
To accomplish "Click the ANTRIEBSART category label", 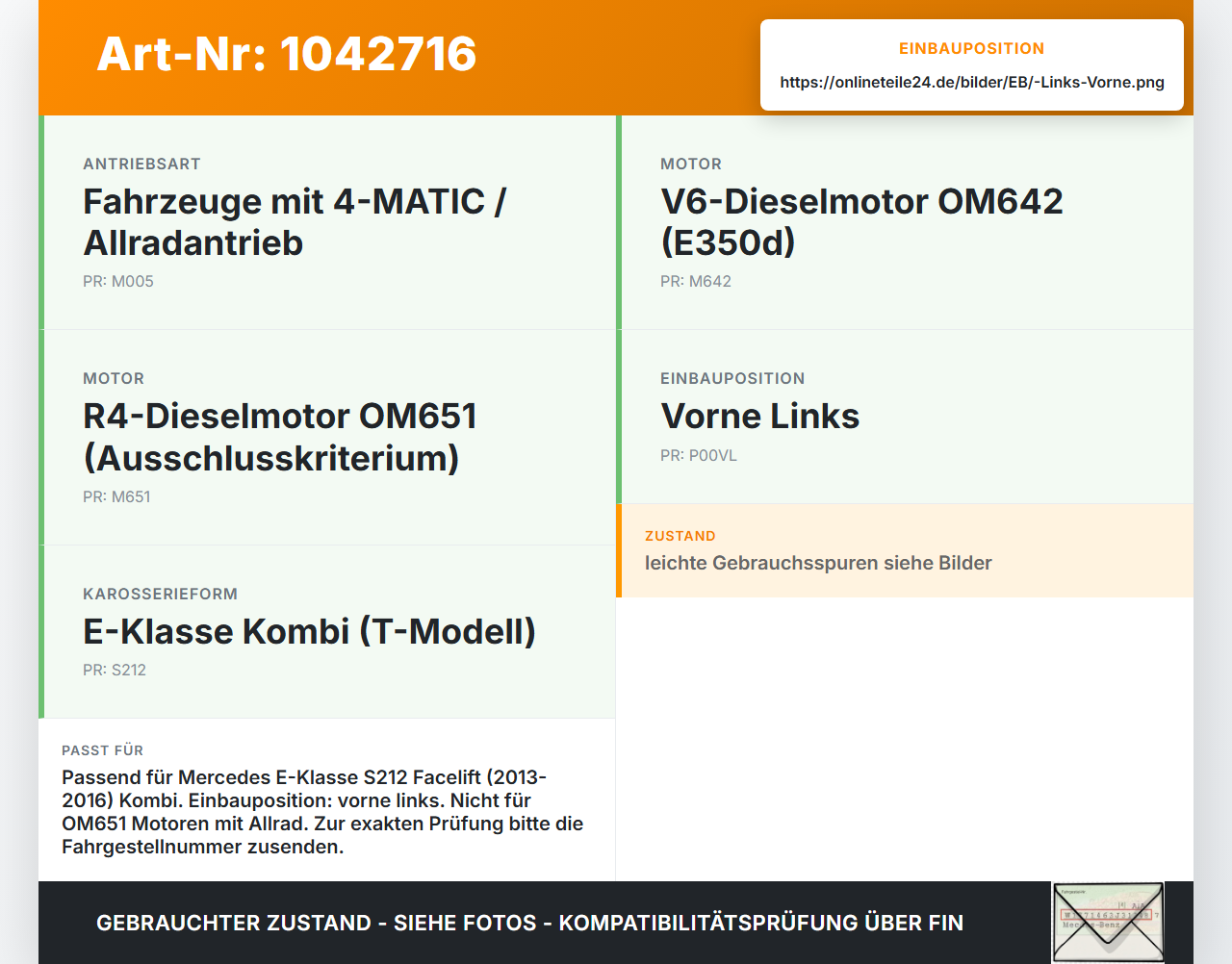I will 141,164.
